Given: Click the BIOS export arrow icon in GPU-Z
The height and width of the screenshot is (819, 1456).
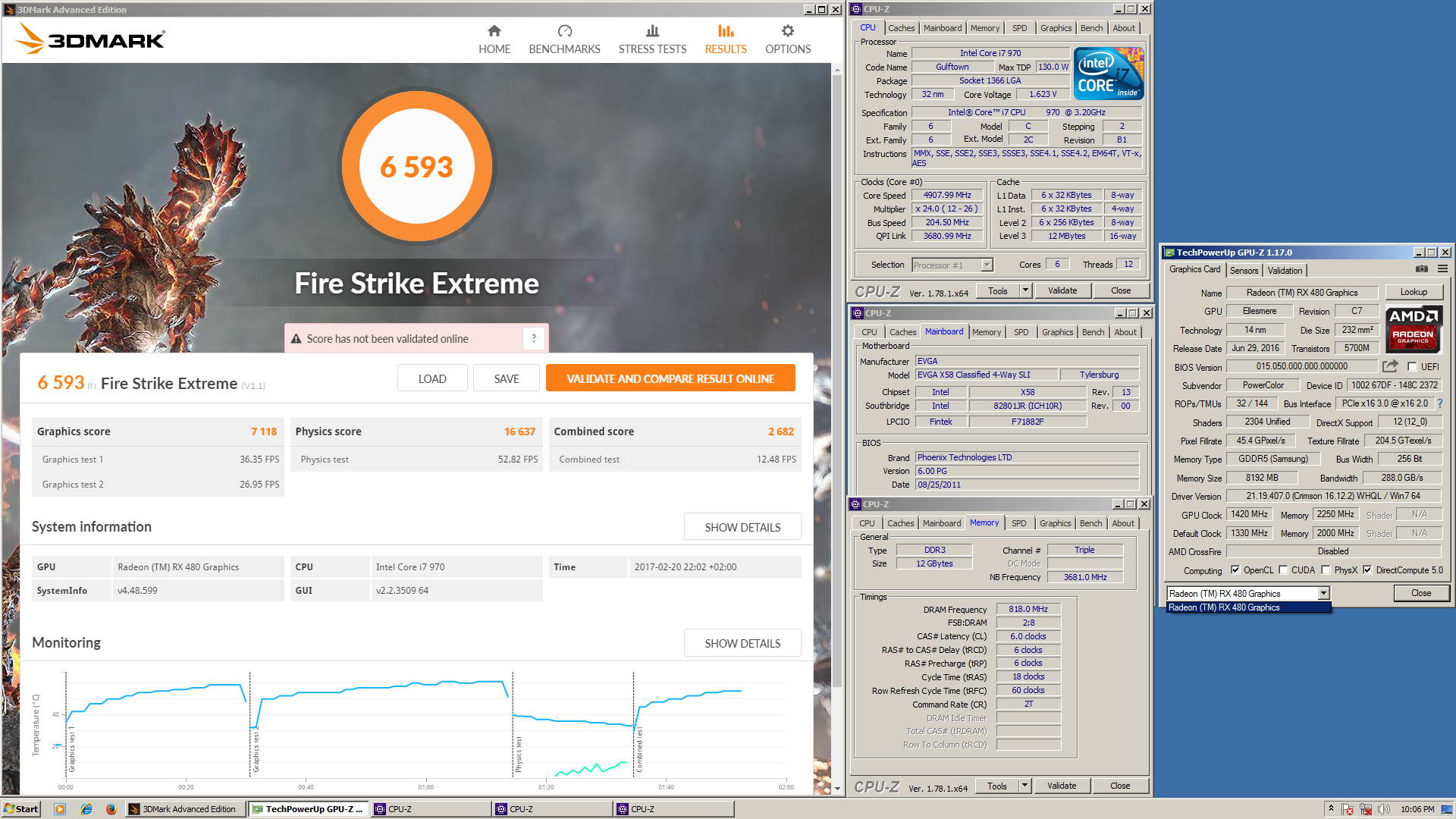Looking at the screenshot, I should click(1390, 366).
